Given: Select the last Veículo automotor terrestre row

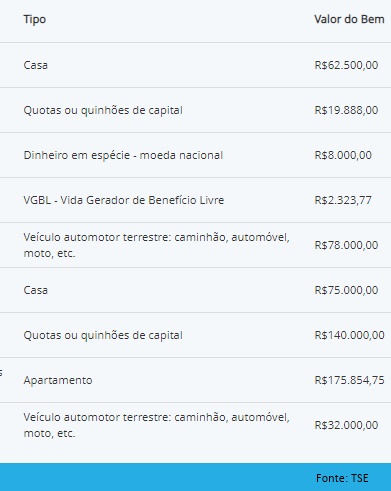Looking at the screenshot, I should [195, 425].
